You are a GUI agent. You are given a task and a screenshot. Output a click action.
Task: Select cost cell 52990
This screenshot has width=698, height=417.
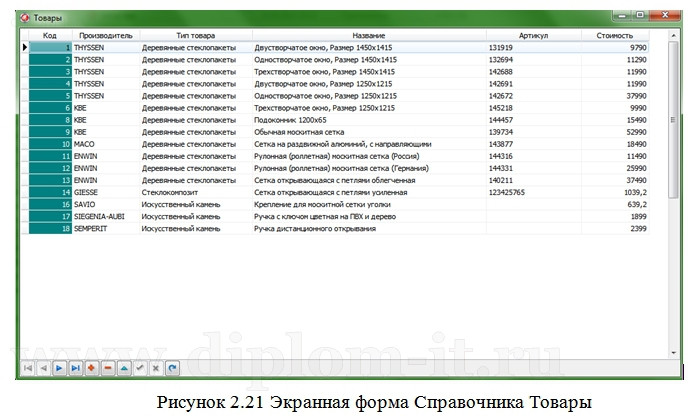[x=615, y=132]
